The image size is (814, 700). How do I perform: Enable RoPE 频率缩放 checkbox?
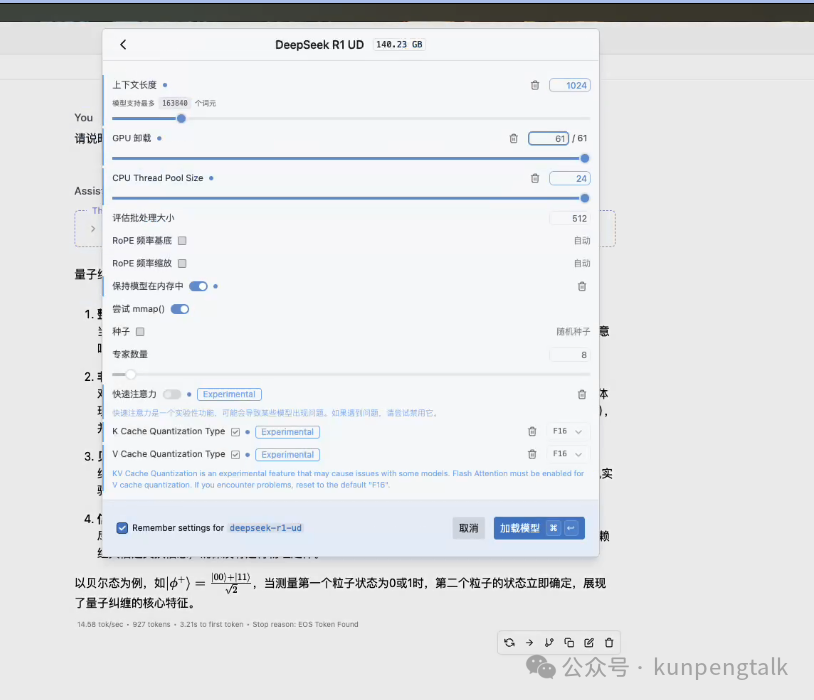[x=182, y=263]
